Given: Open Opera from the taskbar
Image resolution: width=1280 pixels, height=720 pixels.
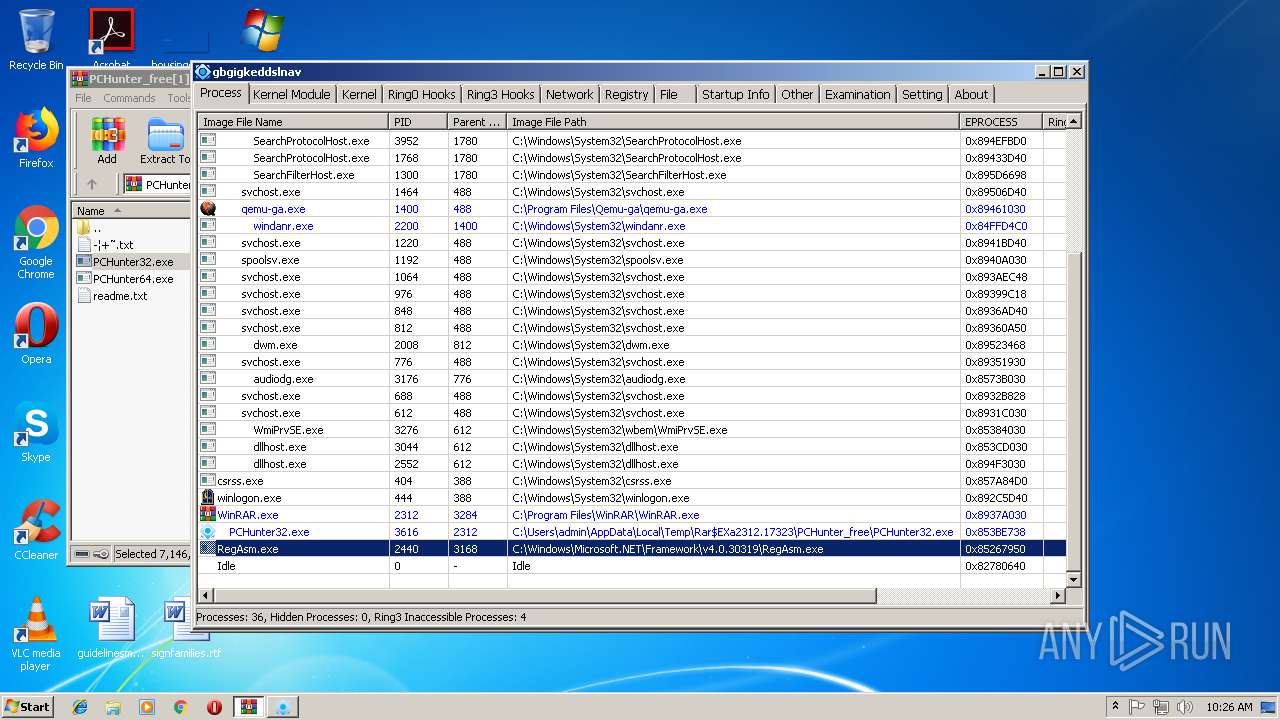Looking at the screenshot, I should click(214, 707).
